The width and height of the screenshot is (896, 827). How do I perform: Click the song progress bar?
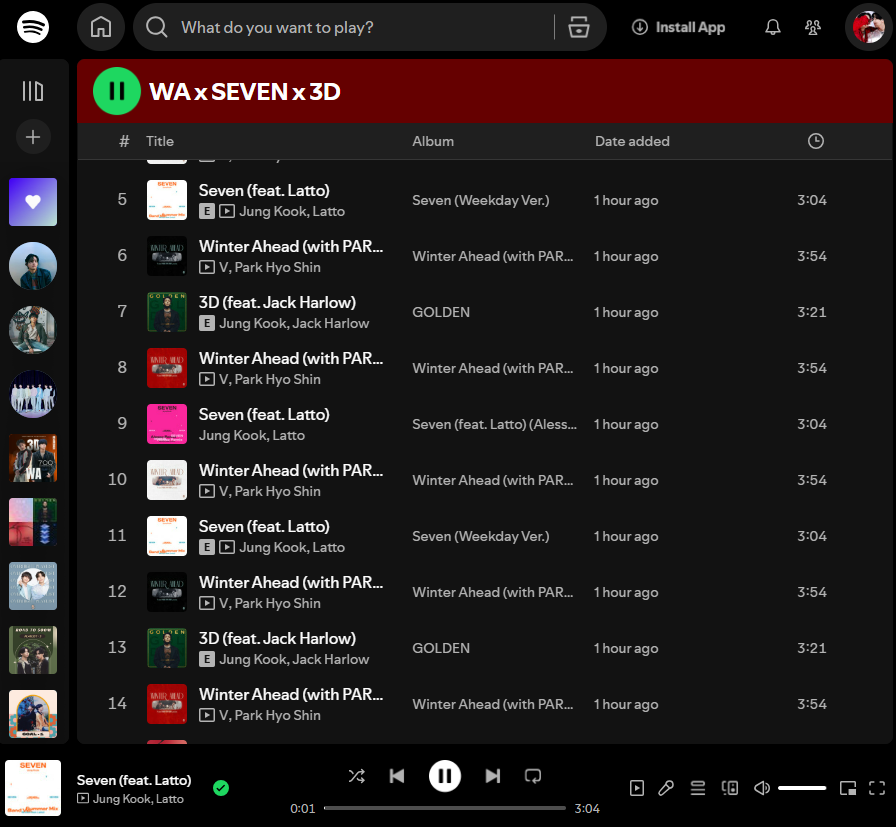[445, 808]
